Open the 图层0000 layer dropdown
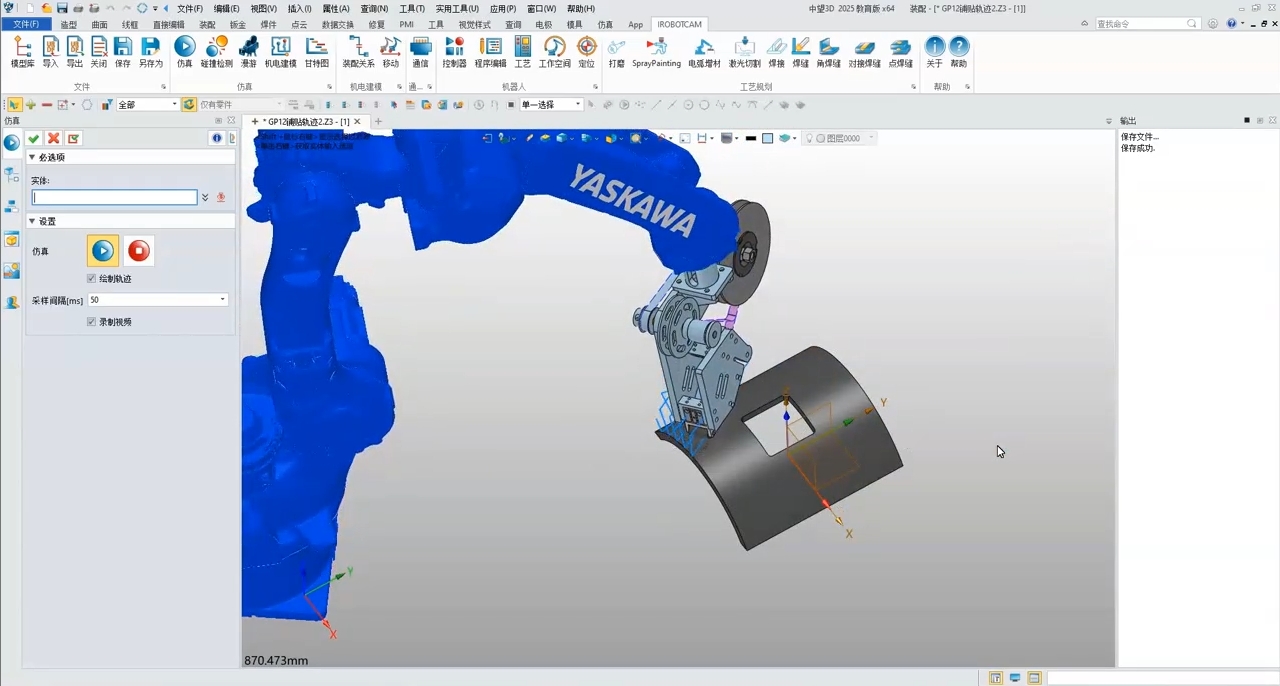1280x686 pixels. [x=871, y=138]
